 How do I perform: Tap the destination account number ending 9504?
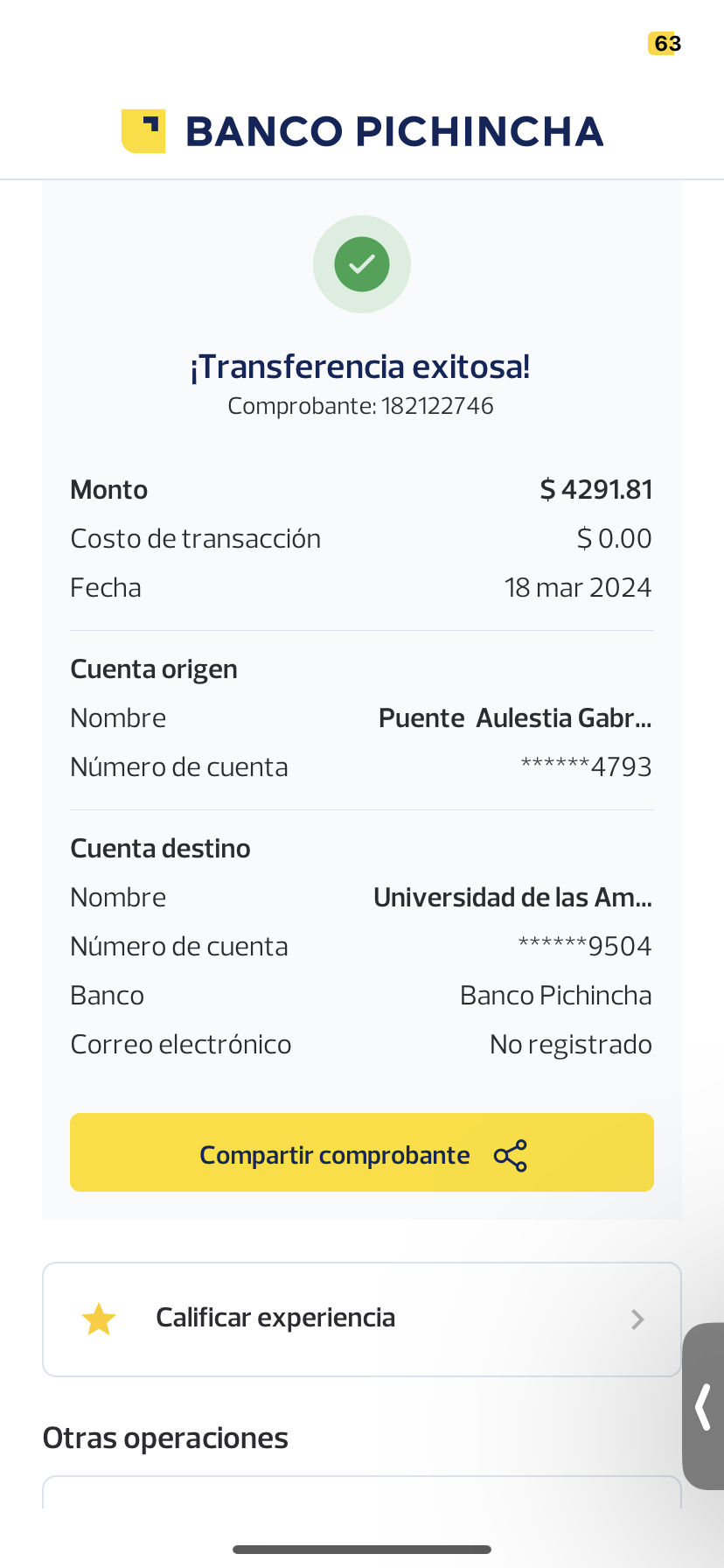584,947
